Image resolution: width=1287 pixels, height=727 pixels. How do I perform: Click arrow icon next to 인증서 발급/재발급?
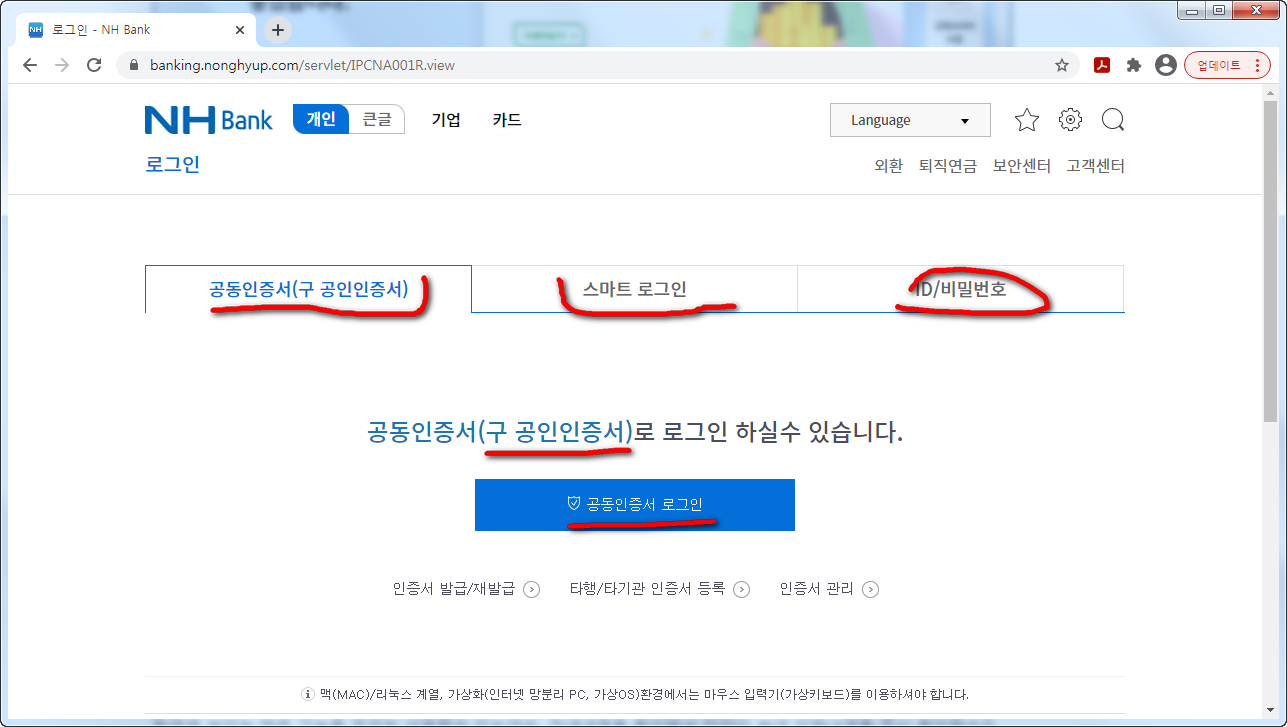click(532, 590)
